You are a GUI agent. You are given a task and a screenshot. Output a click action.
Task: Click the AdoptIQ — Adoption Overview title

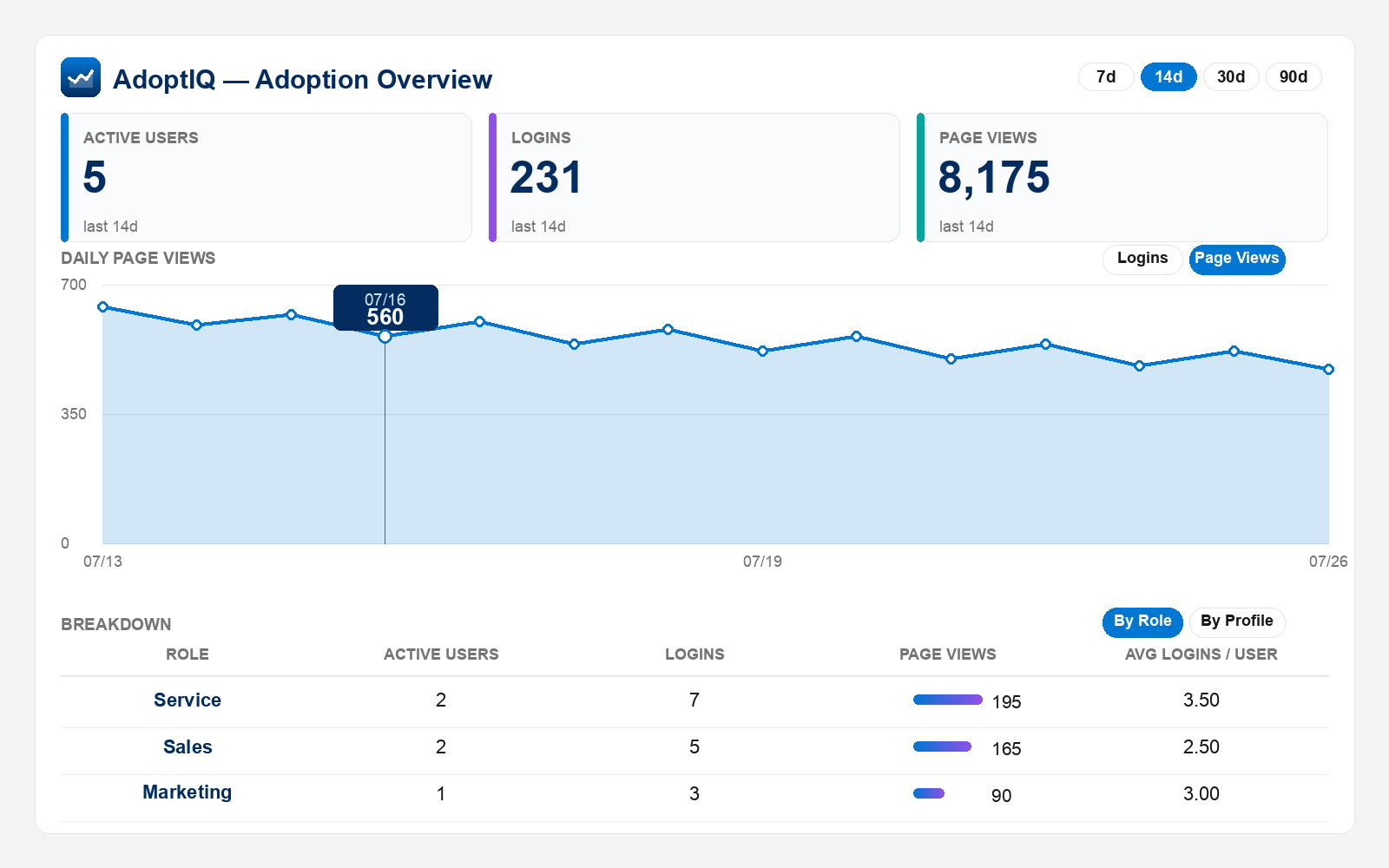(x=302, y=79)
